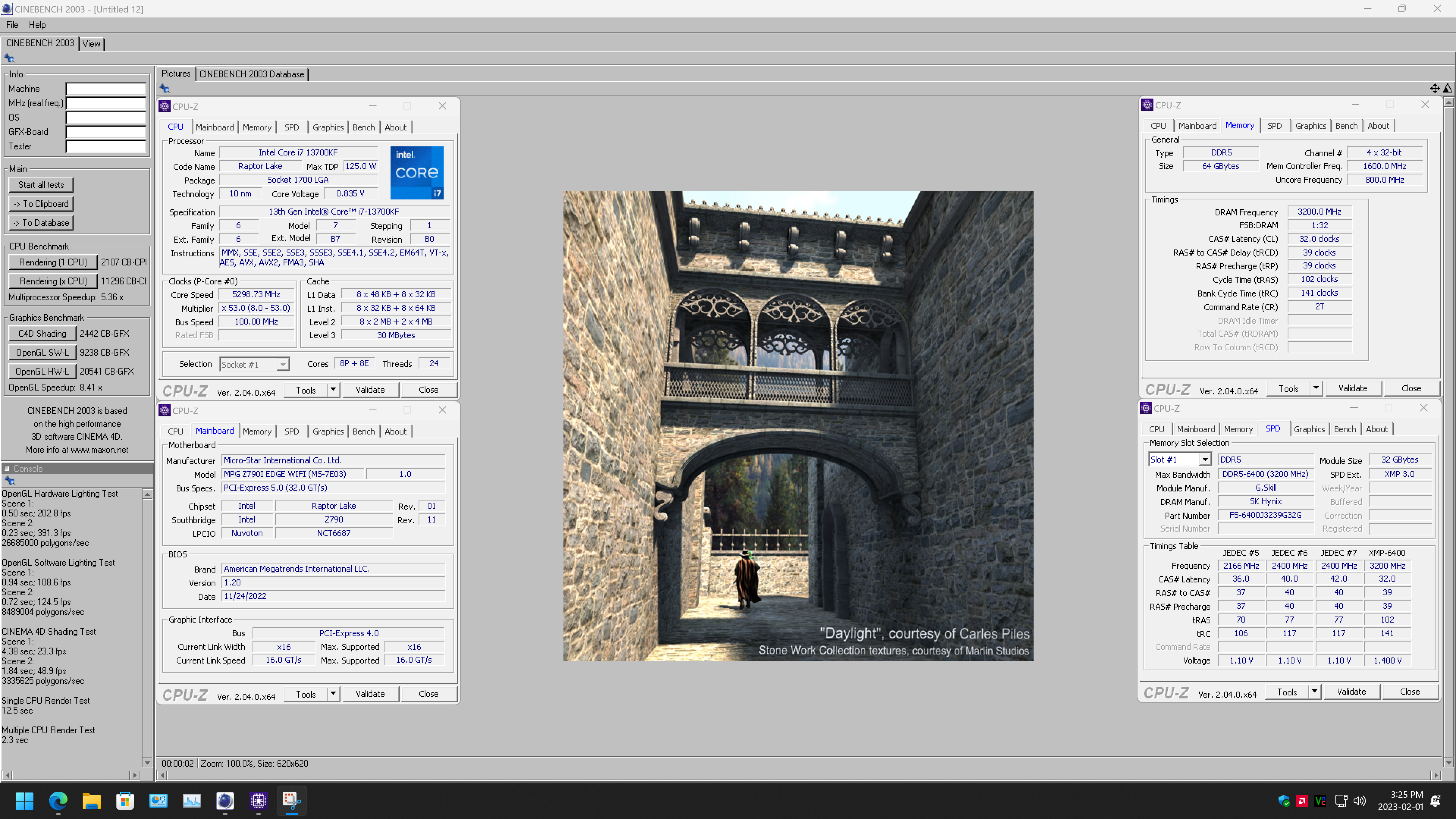Switch to the View tab
This screenshot has width=1456, height=819.
point(91,44)
